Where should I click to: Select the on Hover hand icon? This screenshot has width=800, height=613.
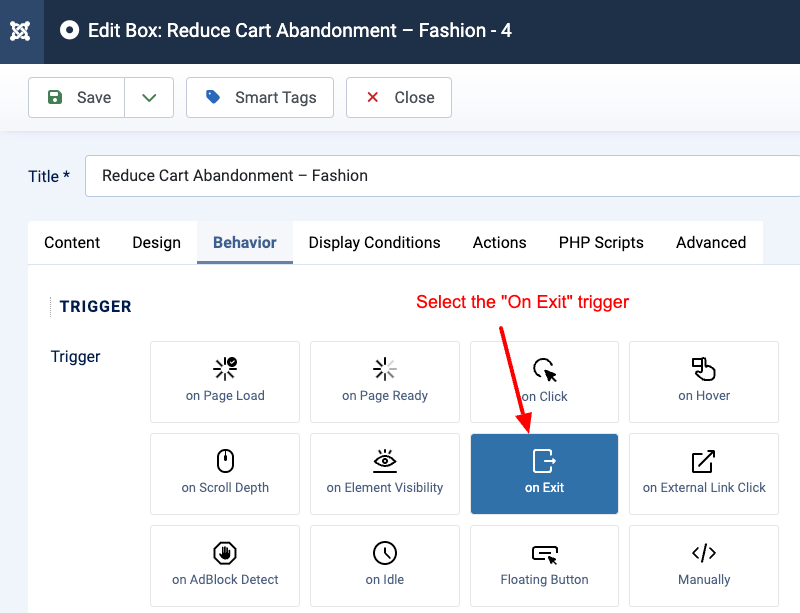pos(704,369)
